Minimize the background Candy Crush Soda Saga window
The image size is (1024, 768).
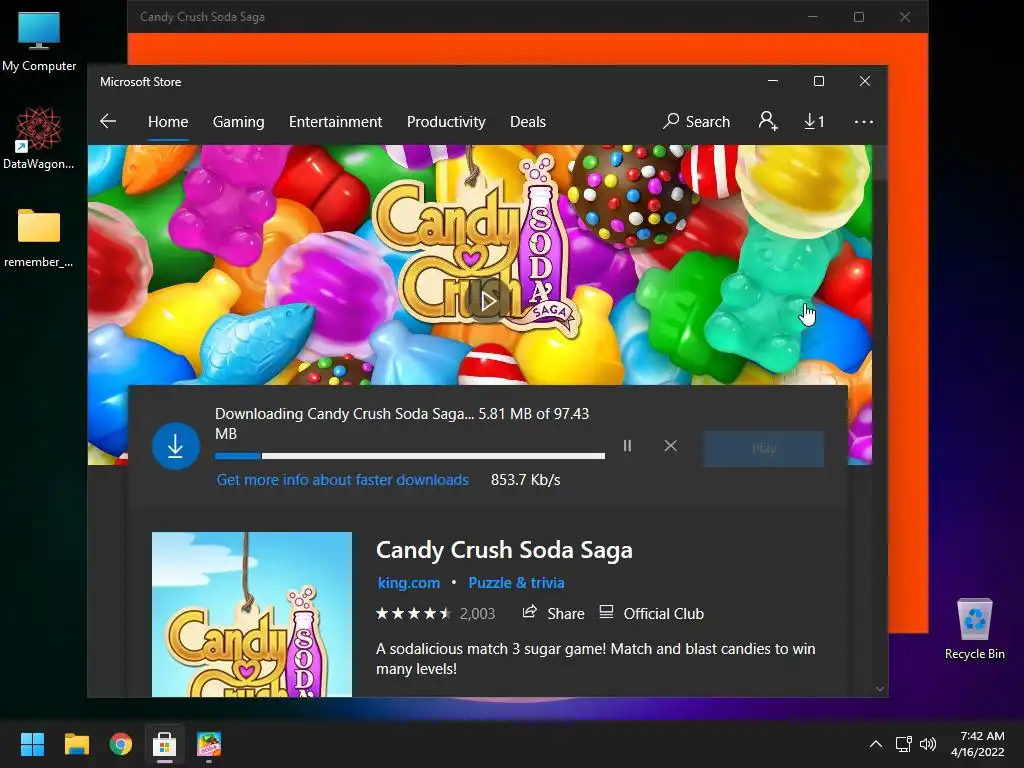(x=812, y=17)
